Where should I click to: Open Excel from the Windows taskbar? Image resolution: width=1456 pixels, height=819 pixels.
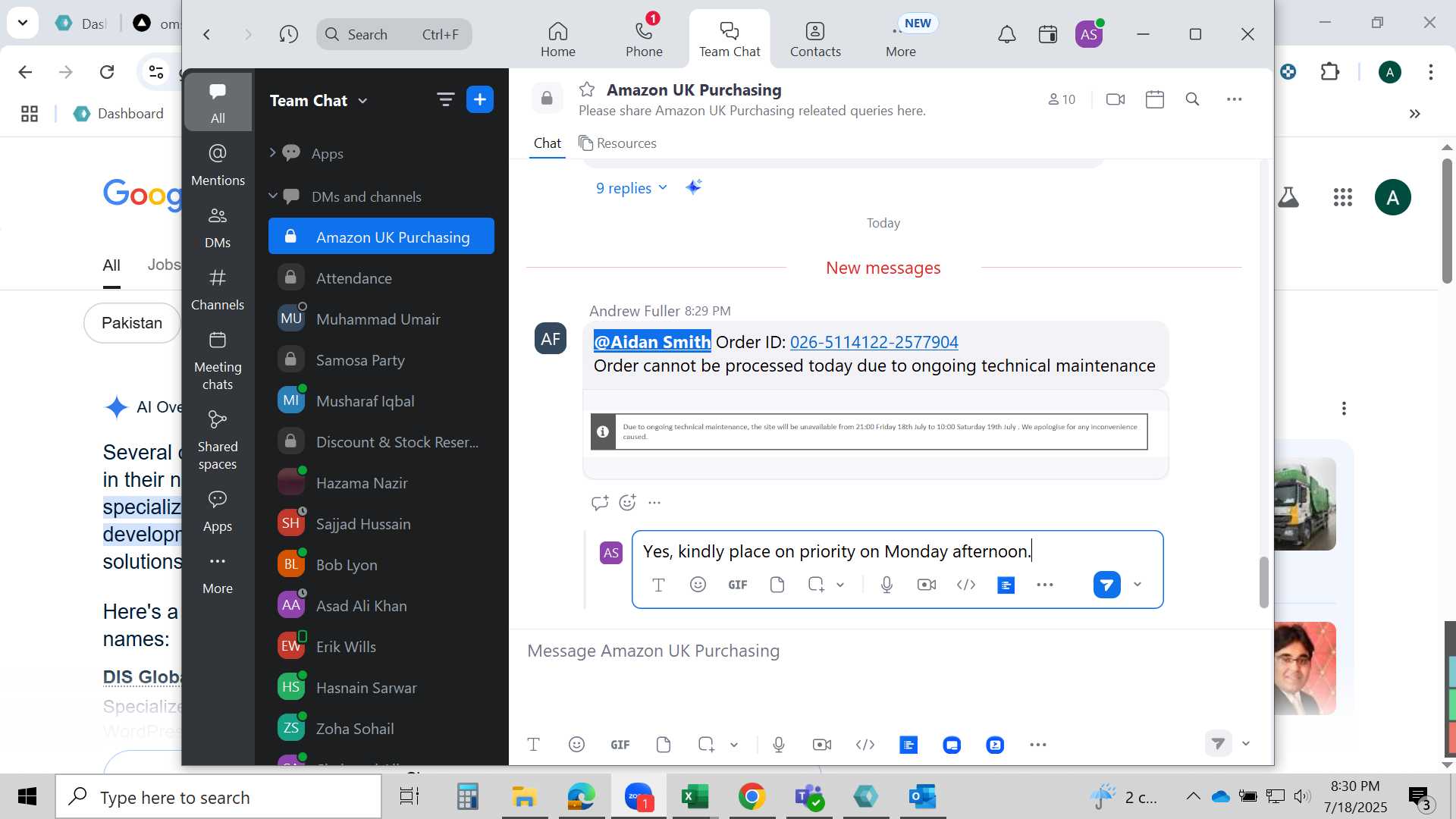pos(695,796)
